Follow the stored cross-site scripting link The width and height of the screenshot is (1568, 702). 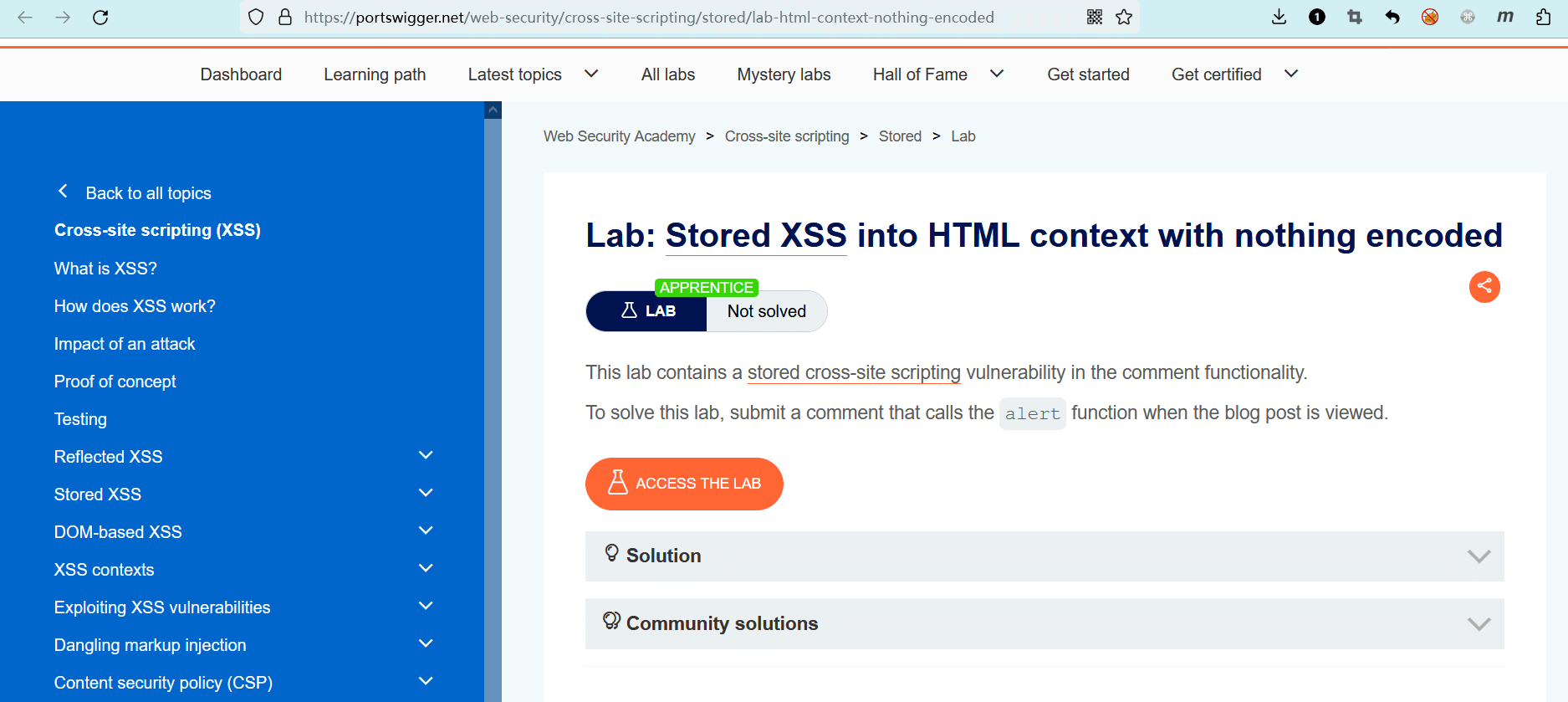tap(854, 373)
